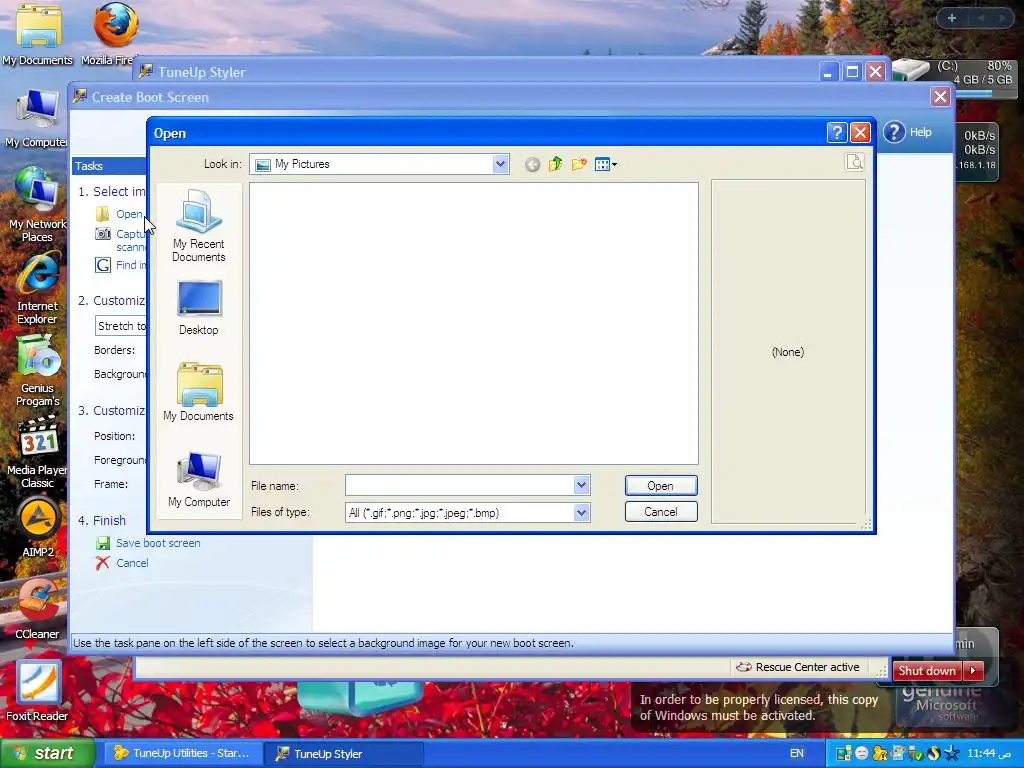The width and height of the screenshot is (1024, 768).
Task: Click Cancel link under Finish
Action: coord(132,563)
